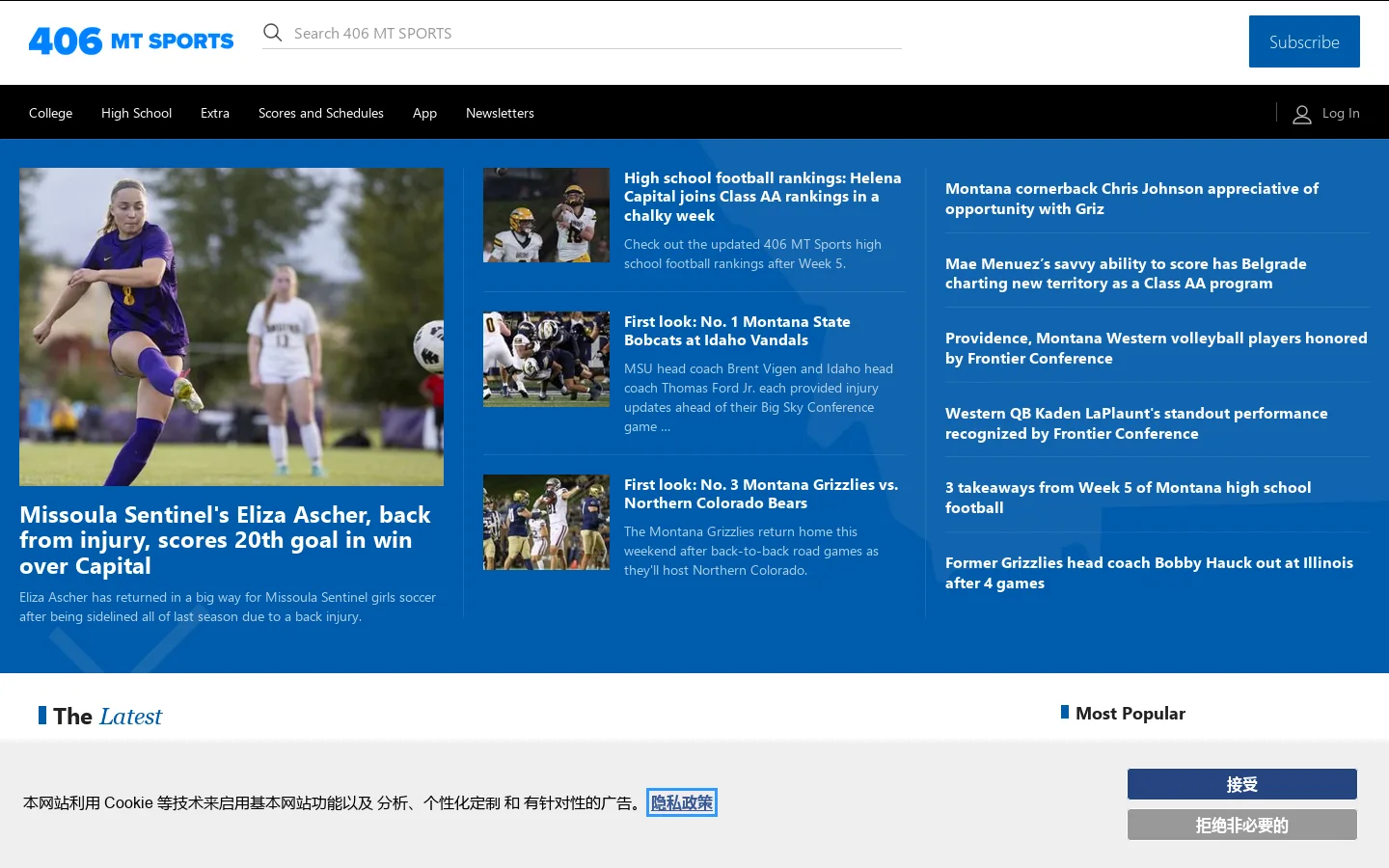
Task: Click the user profile icon near Log In
Action: pos(1302,114)
